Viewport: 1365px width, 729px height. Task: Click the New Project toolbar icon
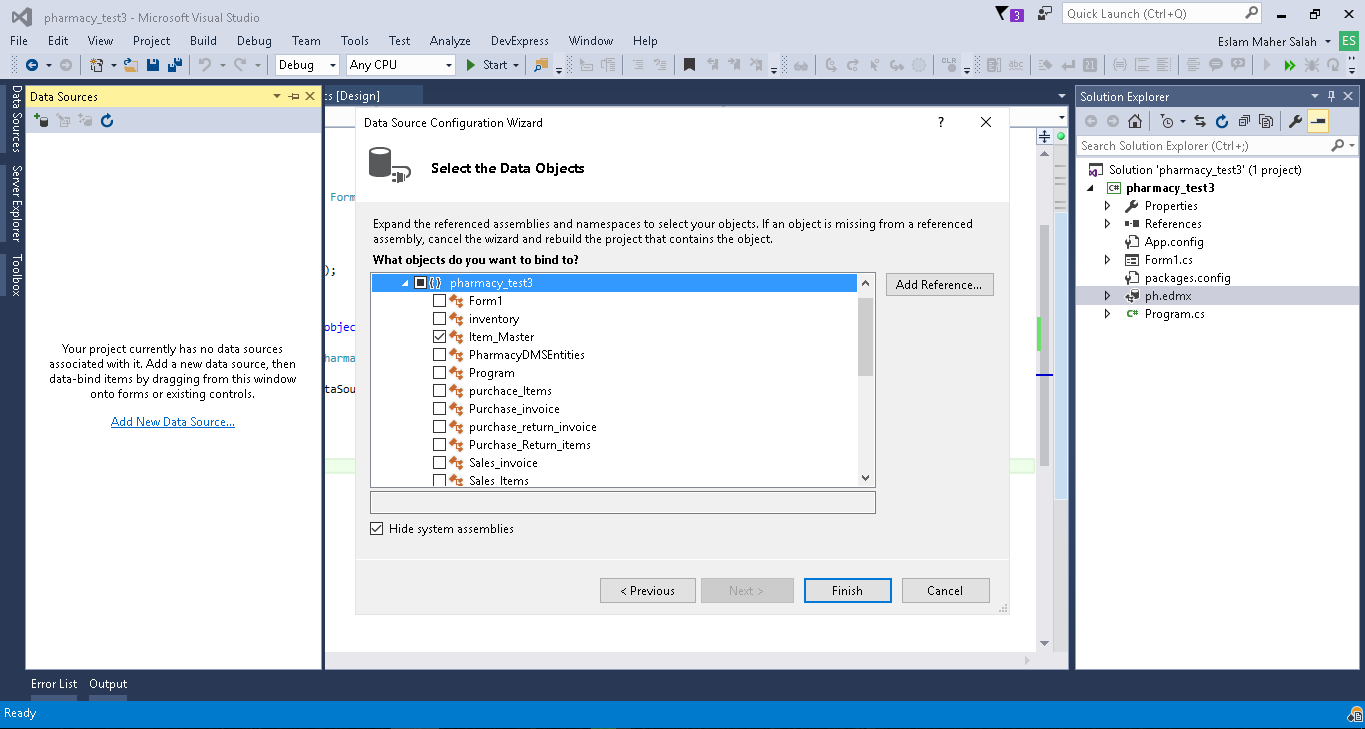[97, 65]
